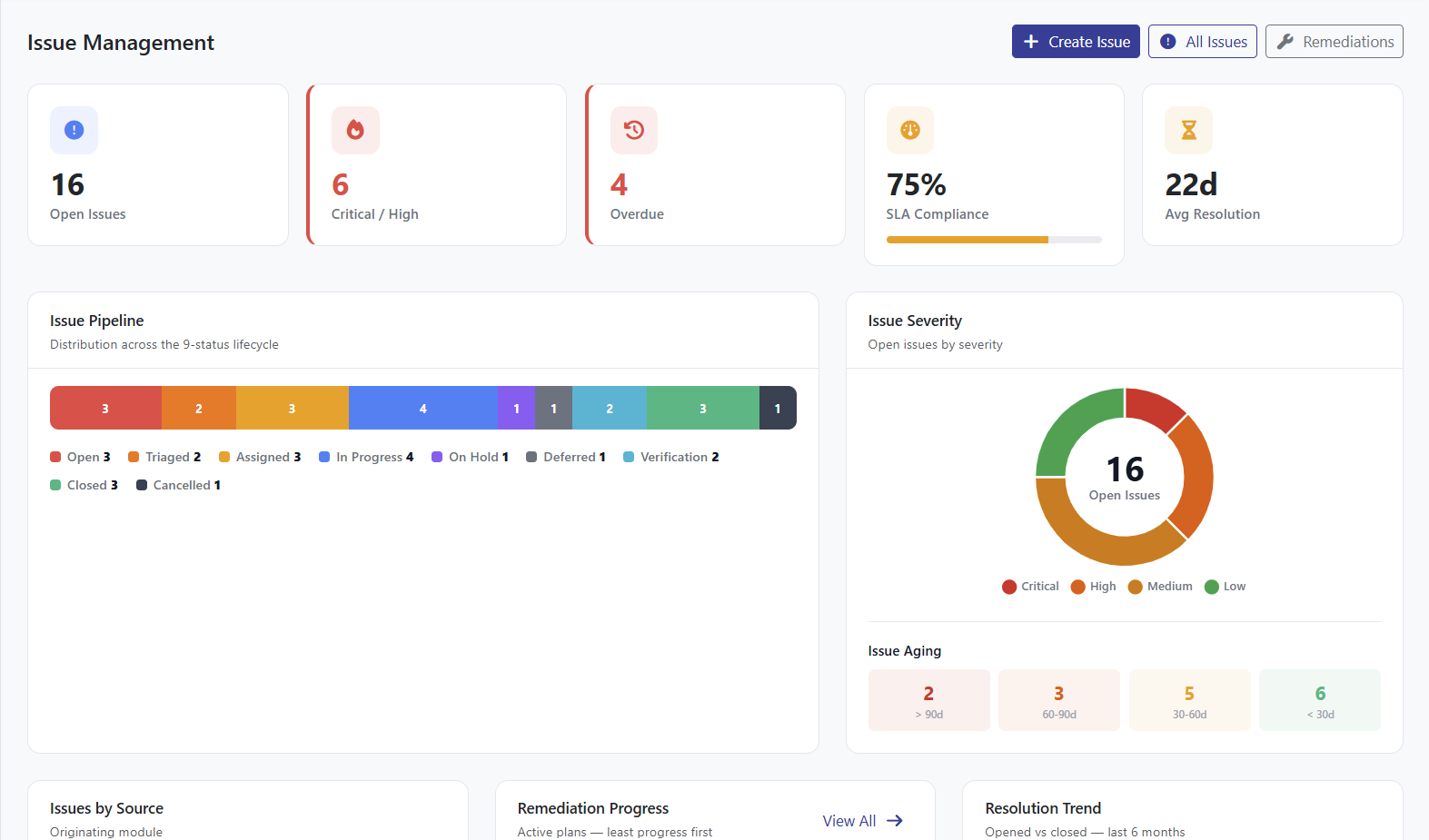Open the 60-90d aging tile
The height and width of the screenshot is (840, 1429).
point(1059,700)
